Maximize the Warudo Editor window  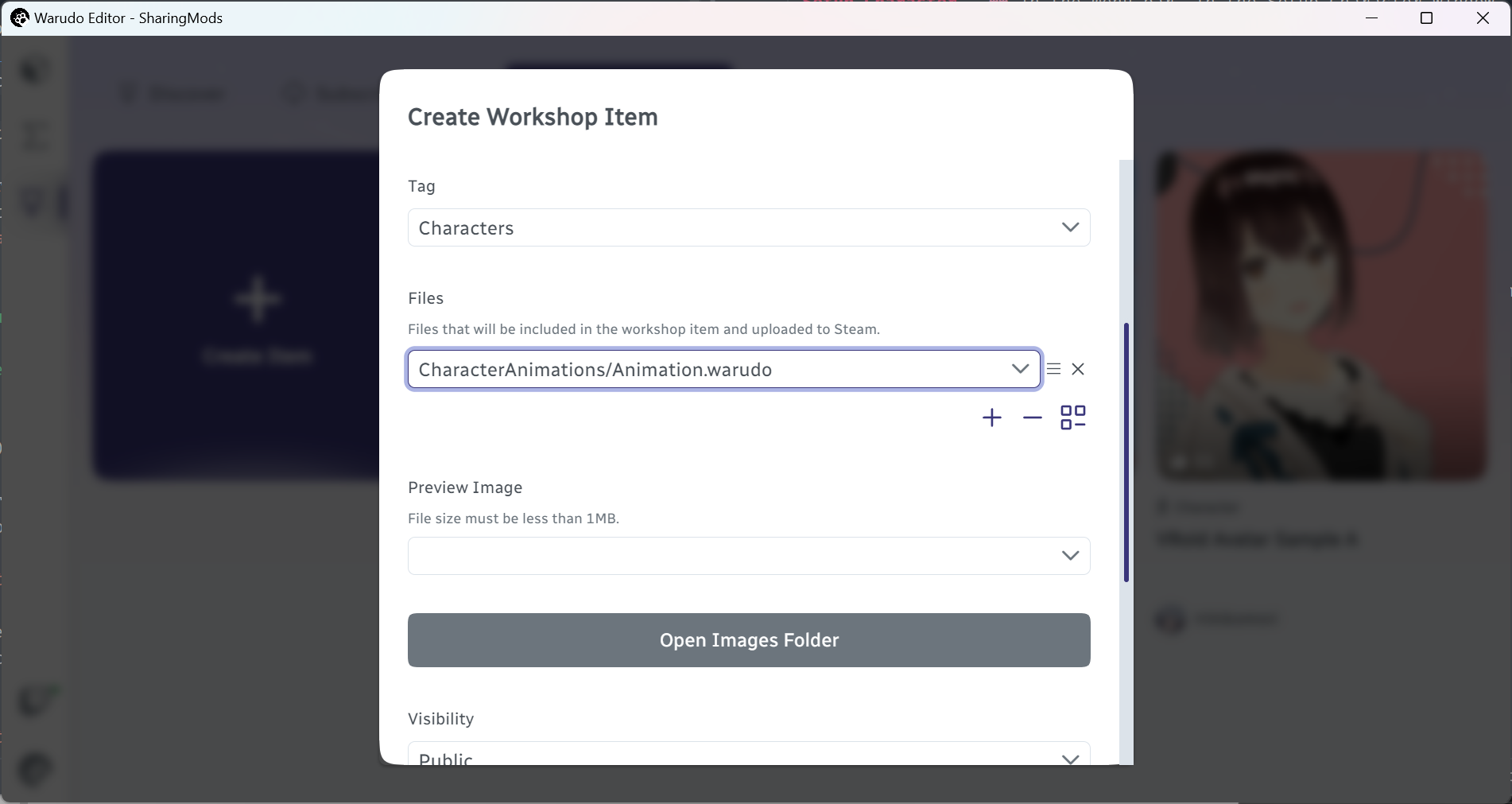(1426, 17)
